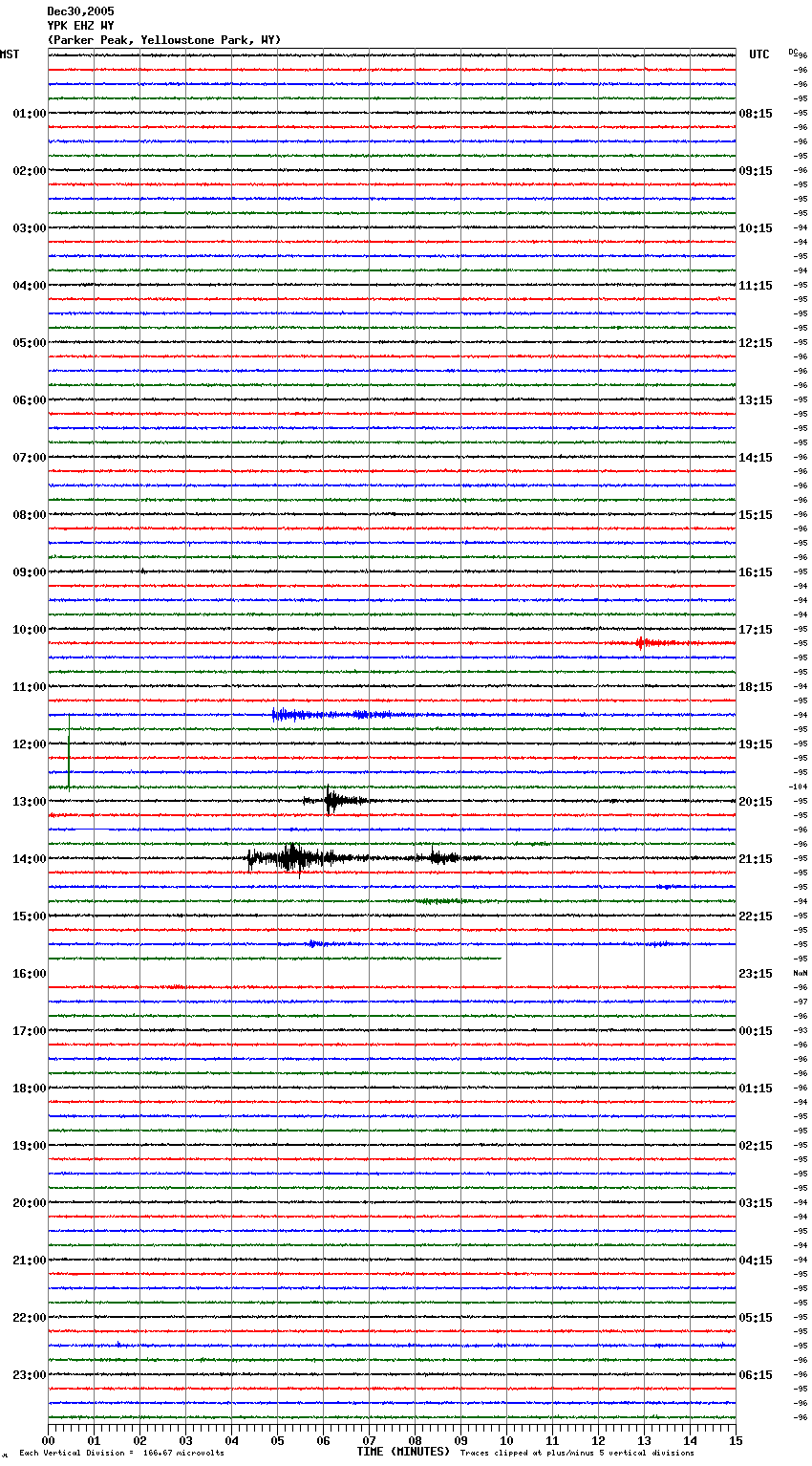Click the blue event on the 15:30 trace
This screenshot has height=1466, width=812.
pos(320,943)
